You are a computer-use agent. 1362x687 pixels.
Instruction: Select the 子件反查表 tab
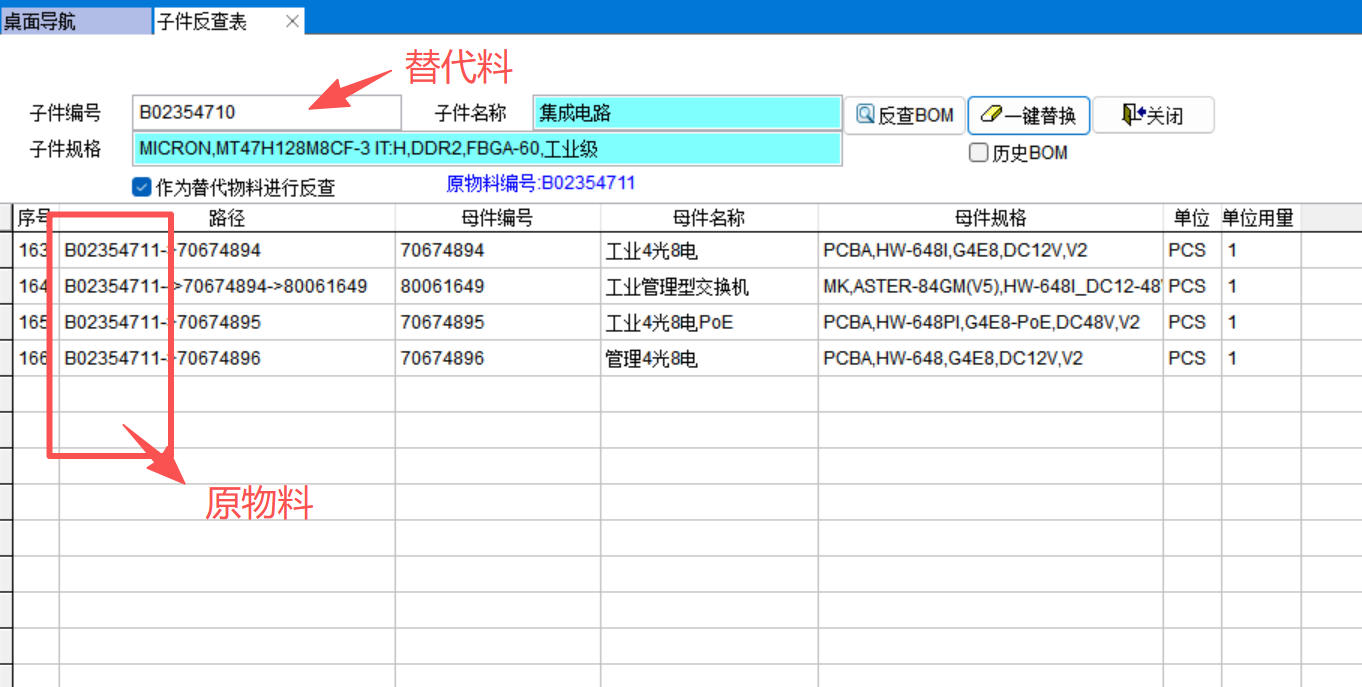point(202,21)
